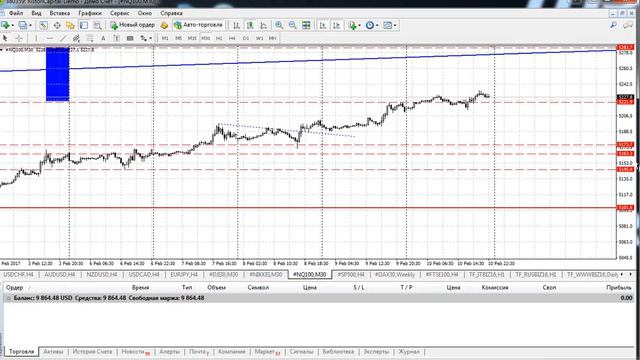The image size is (640, 360).
Task: Zoom out on the chart
Action: pos(292,25)
